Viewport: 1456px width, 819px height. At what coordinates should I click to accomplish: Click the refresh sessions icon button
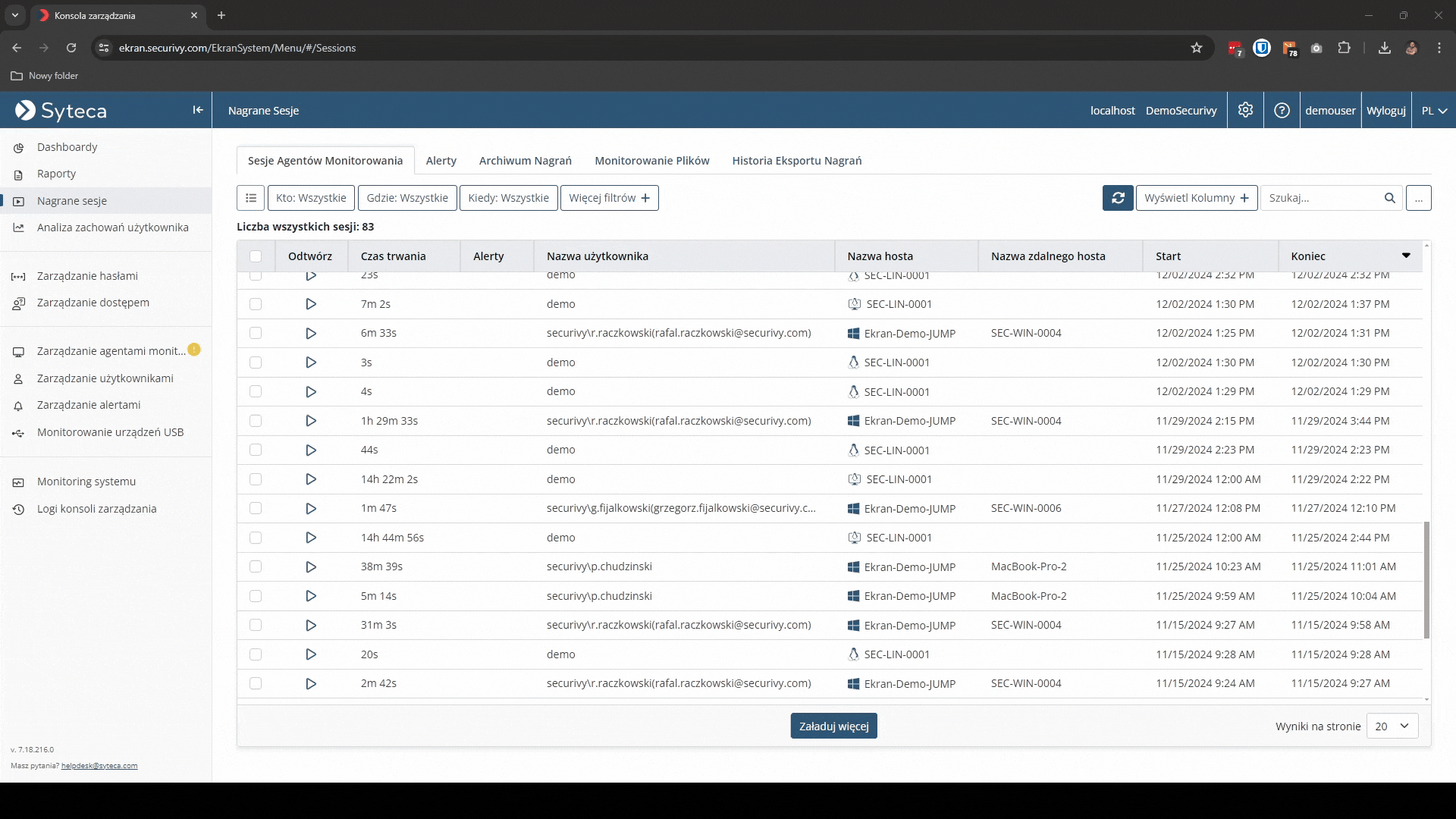point(1118,198)
